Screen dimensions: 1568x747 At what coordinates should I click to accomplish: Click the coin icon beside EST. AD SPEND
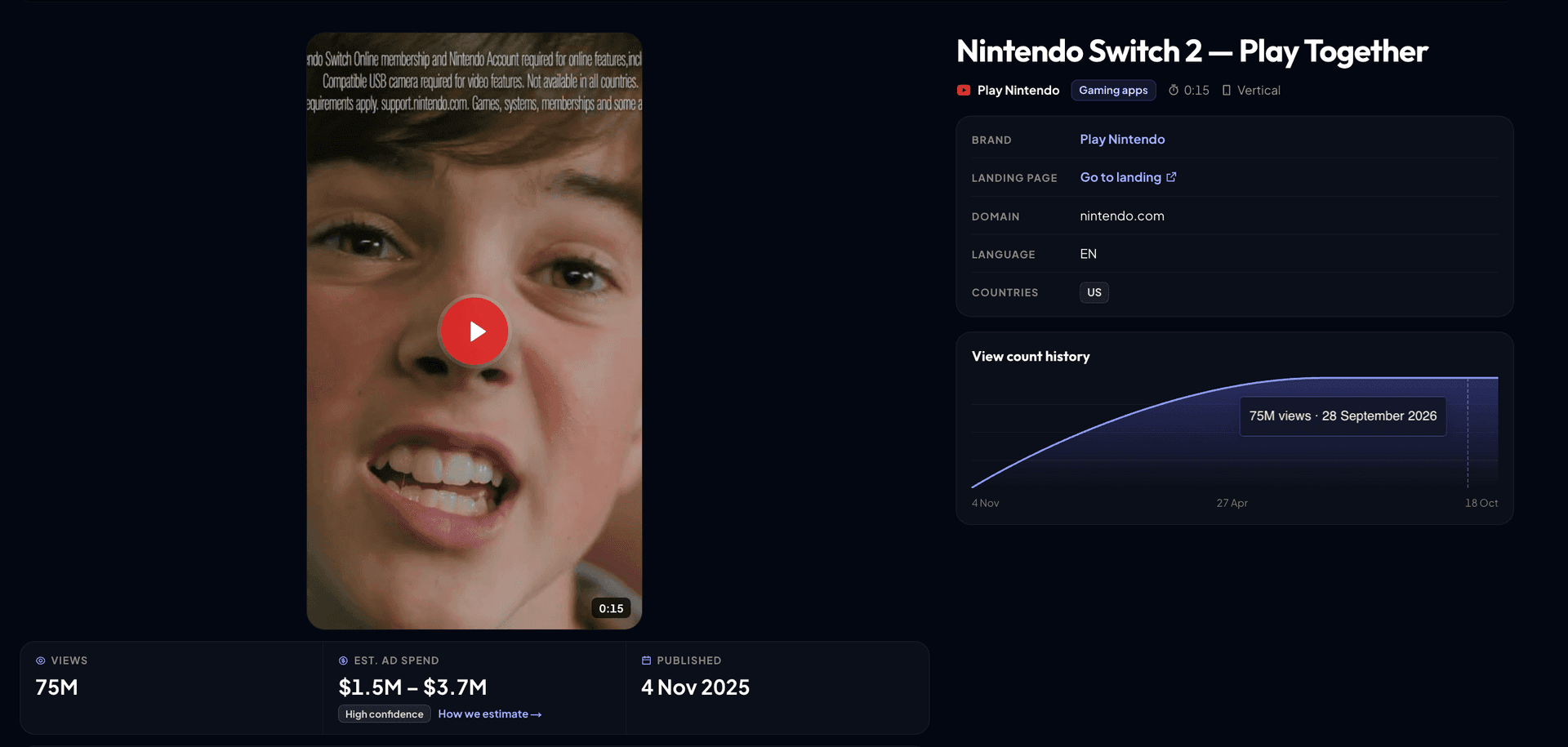coord(343,660)
